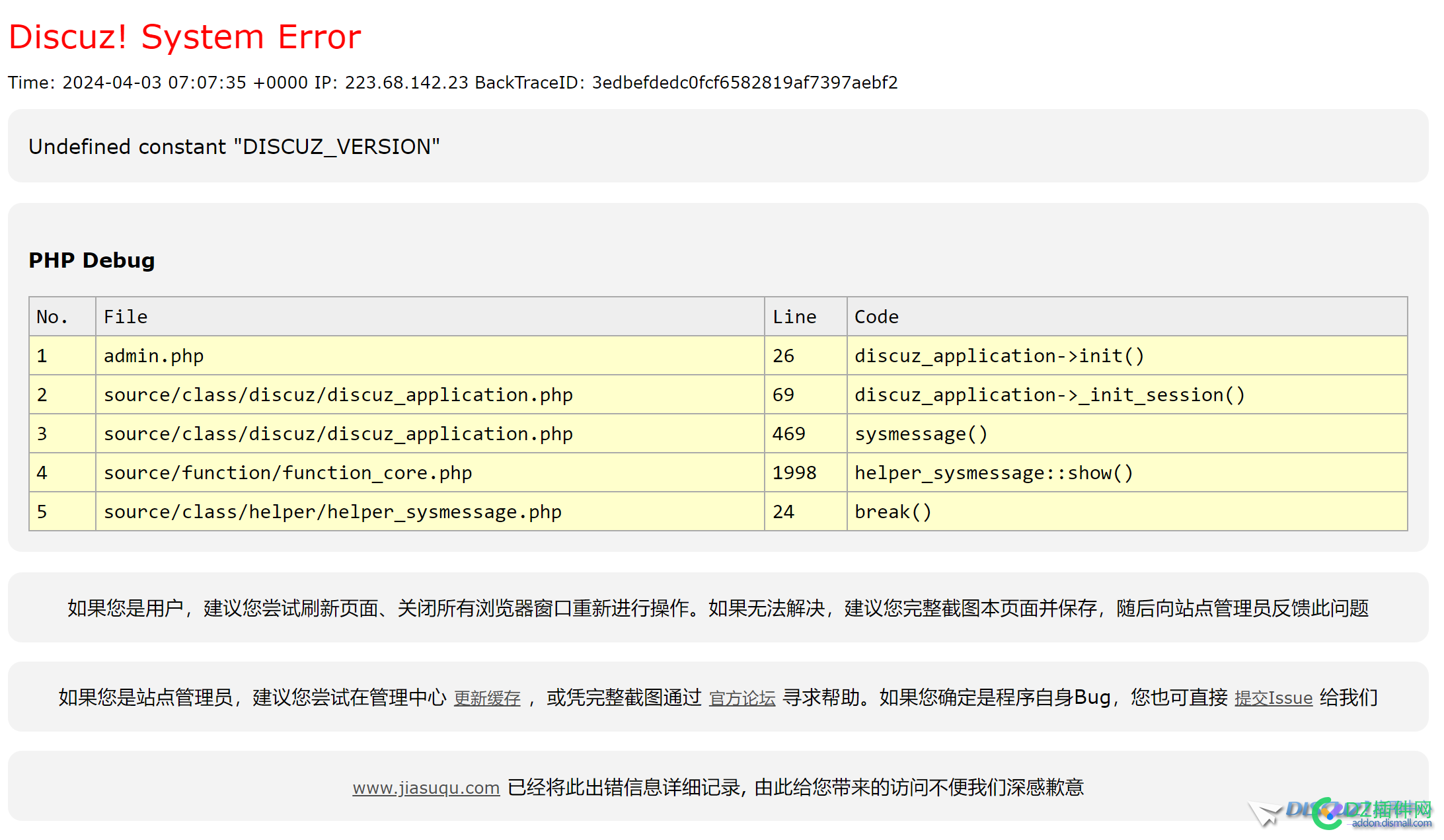Click line number 469 cell
The image size is (1444, 840).
tap(806, 434)
